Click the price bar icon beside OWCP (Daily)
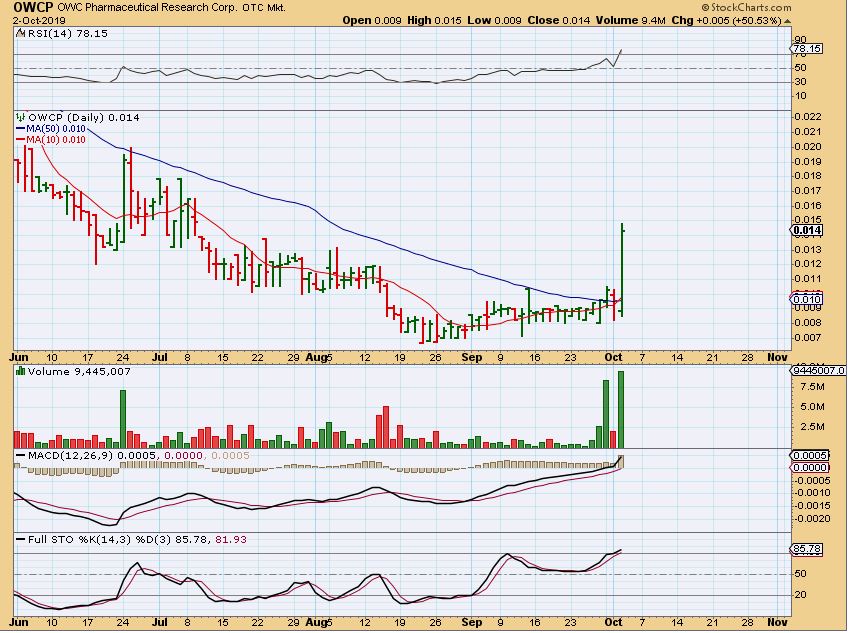851x633 pixels. 21,117
